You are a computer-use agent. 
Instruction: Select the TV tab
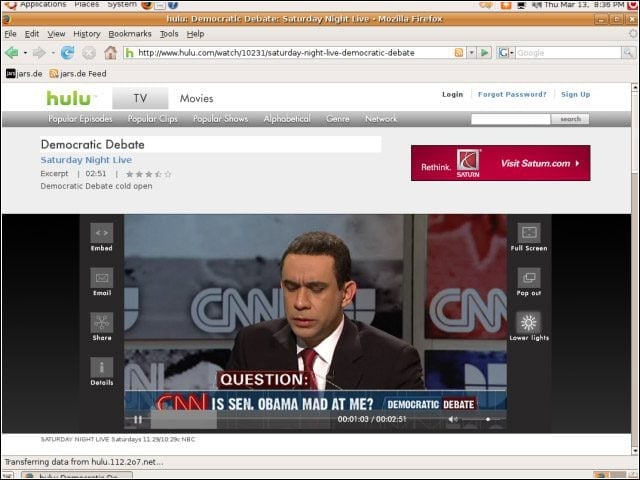click(140, 98)
